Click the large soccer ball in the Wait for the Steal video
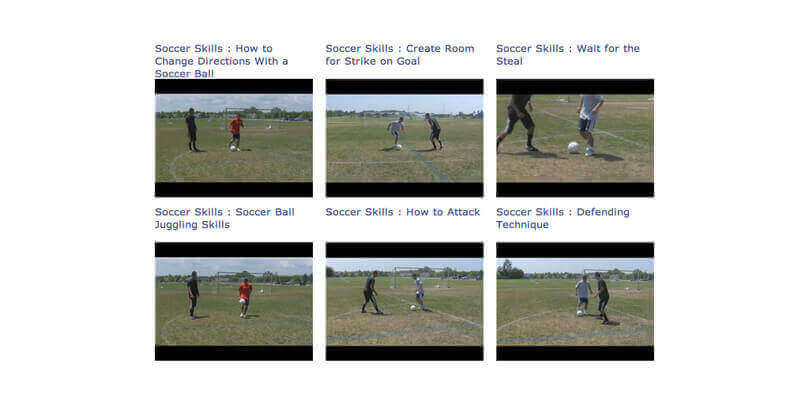Image resolution: width=800 pixels, height=400 pixels. point(574,147)
